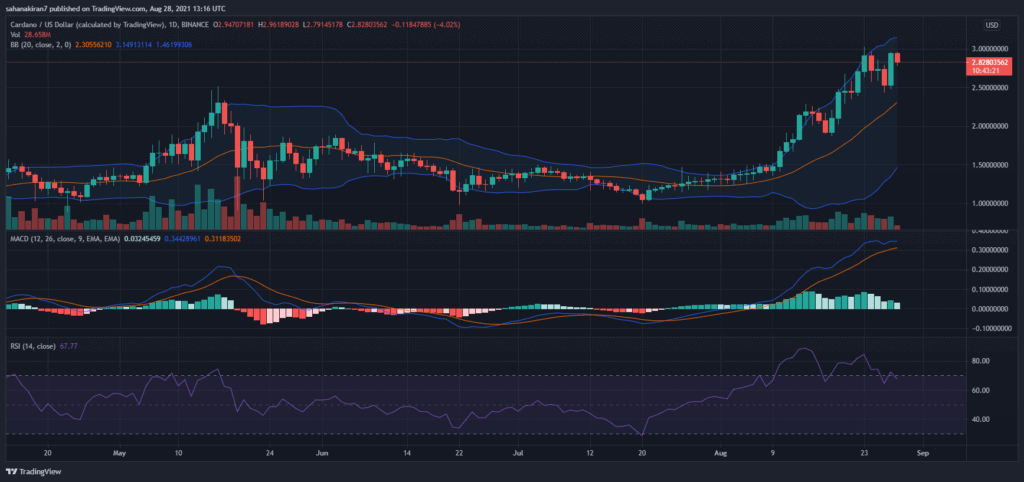Click the RSI value 67.77
Viewport: 1024px width, 482px height.
68,345
